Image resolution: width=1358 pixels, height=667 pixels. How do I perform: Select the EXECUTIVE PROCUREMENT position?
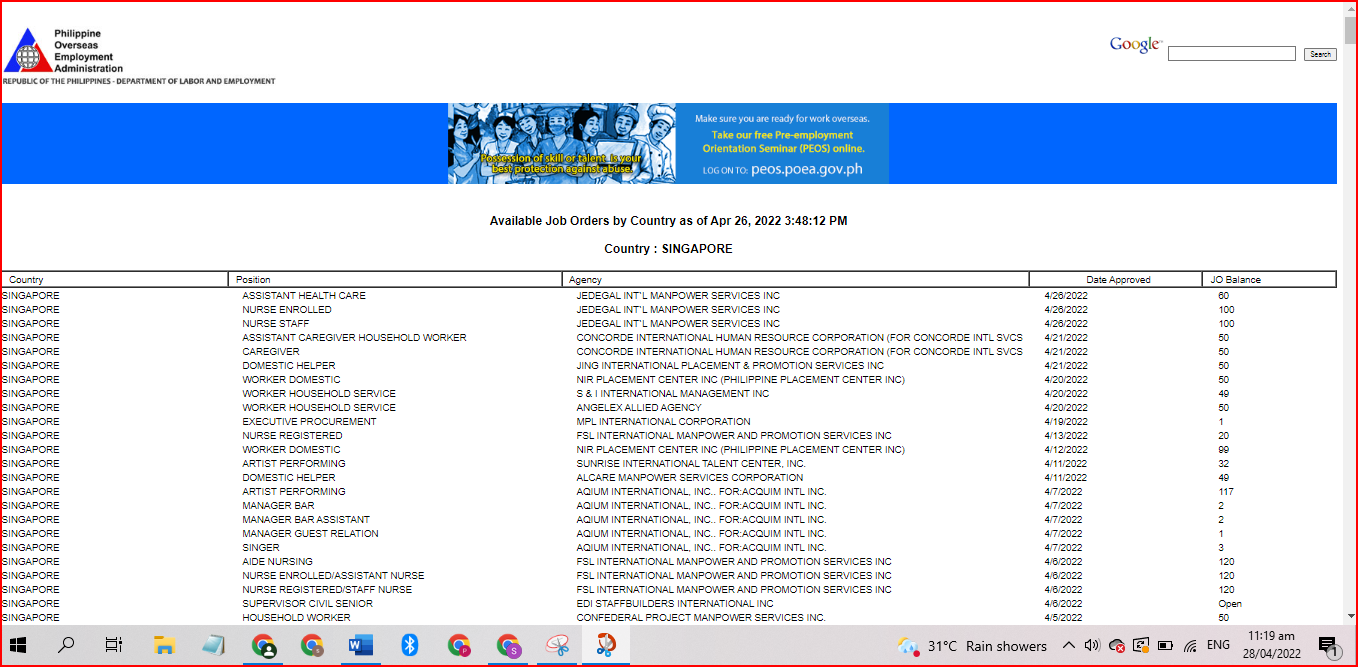309,422
